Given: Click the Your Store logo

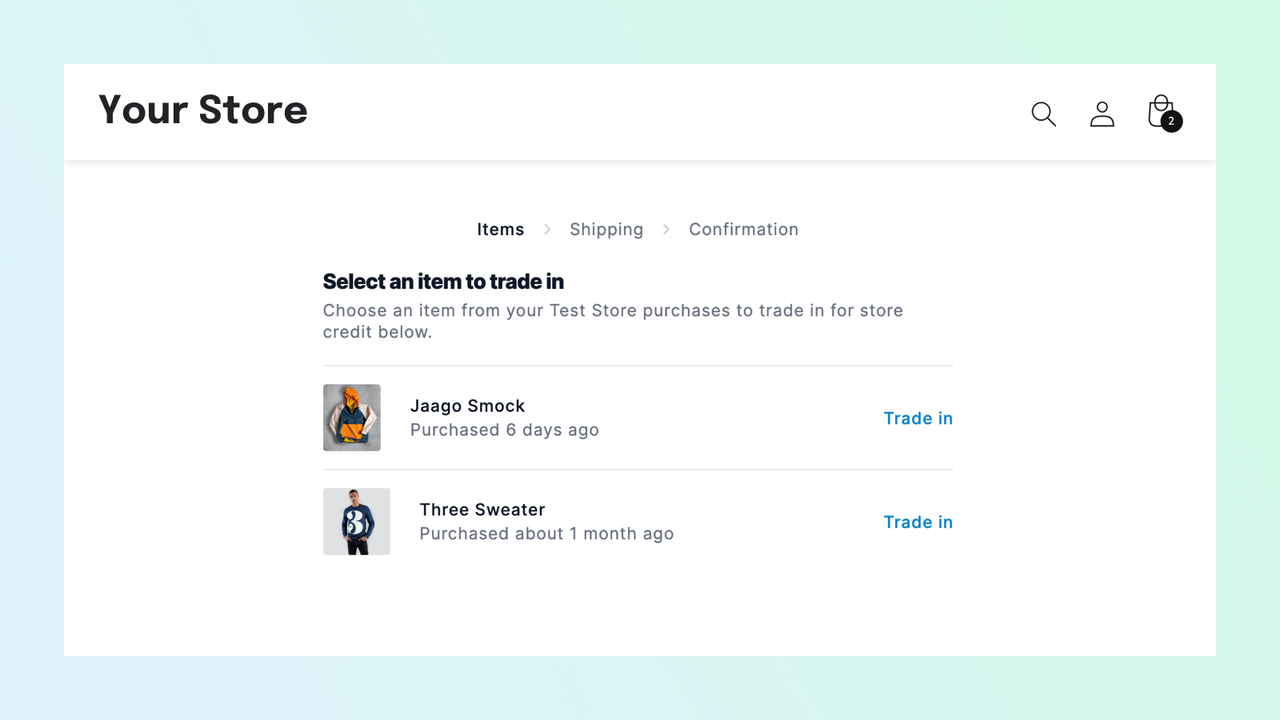Looking at the screenshot, I should click(202, 110).
